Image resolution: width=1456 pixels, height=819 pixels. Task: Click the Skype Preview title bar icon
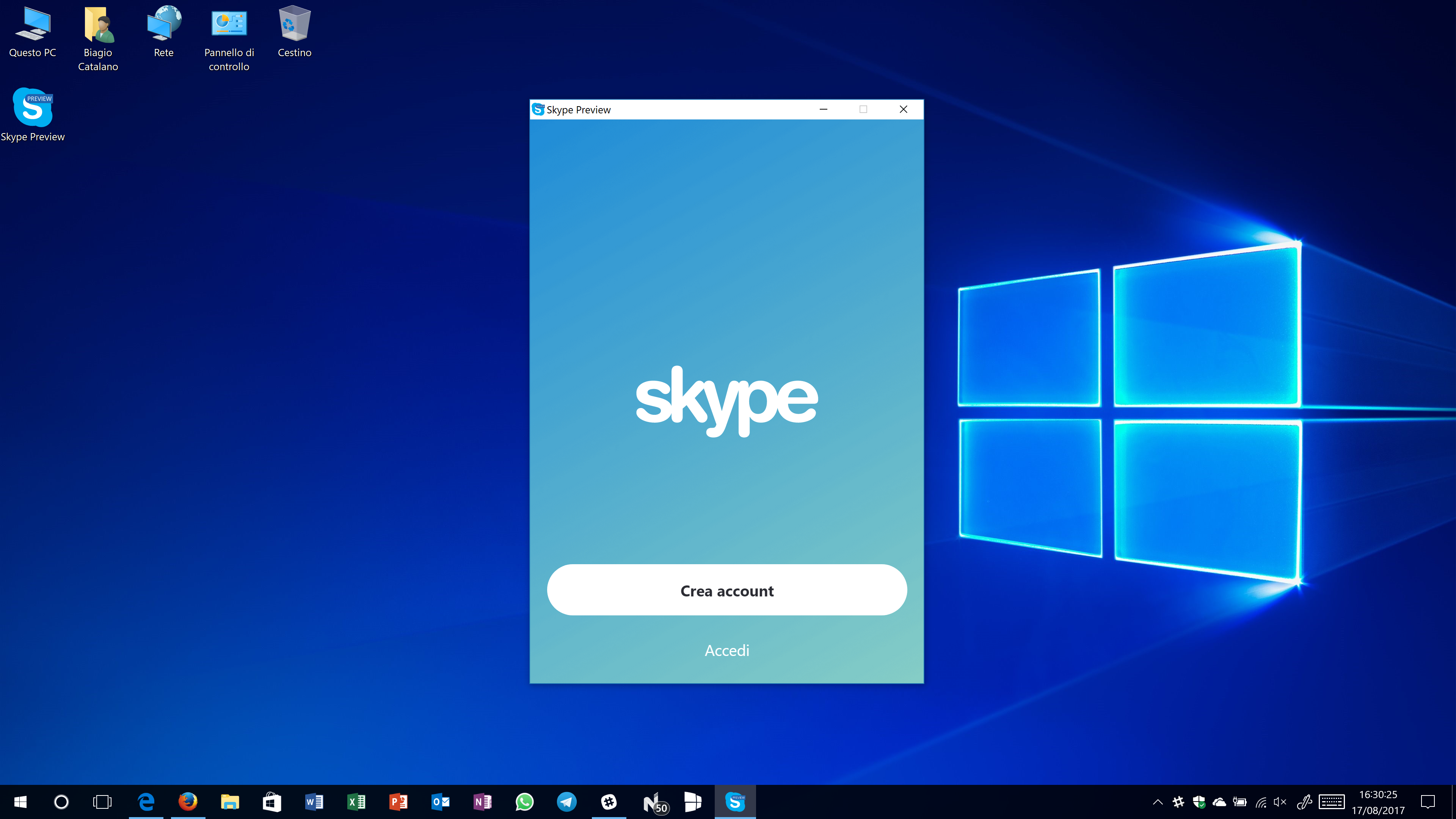click(x=538, y=109)
